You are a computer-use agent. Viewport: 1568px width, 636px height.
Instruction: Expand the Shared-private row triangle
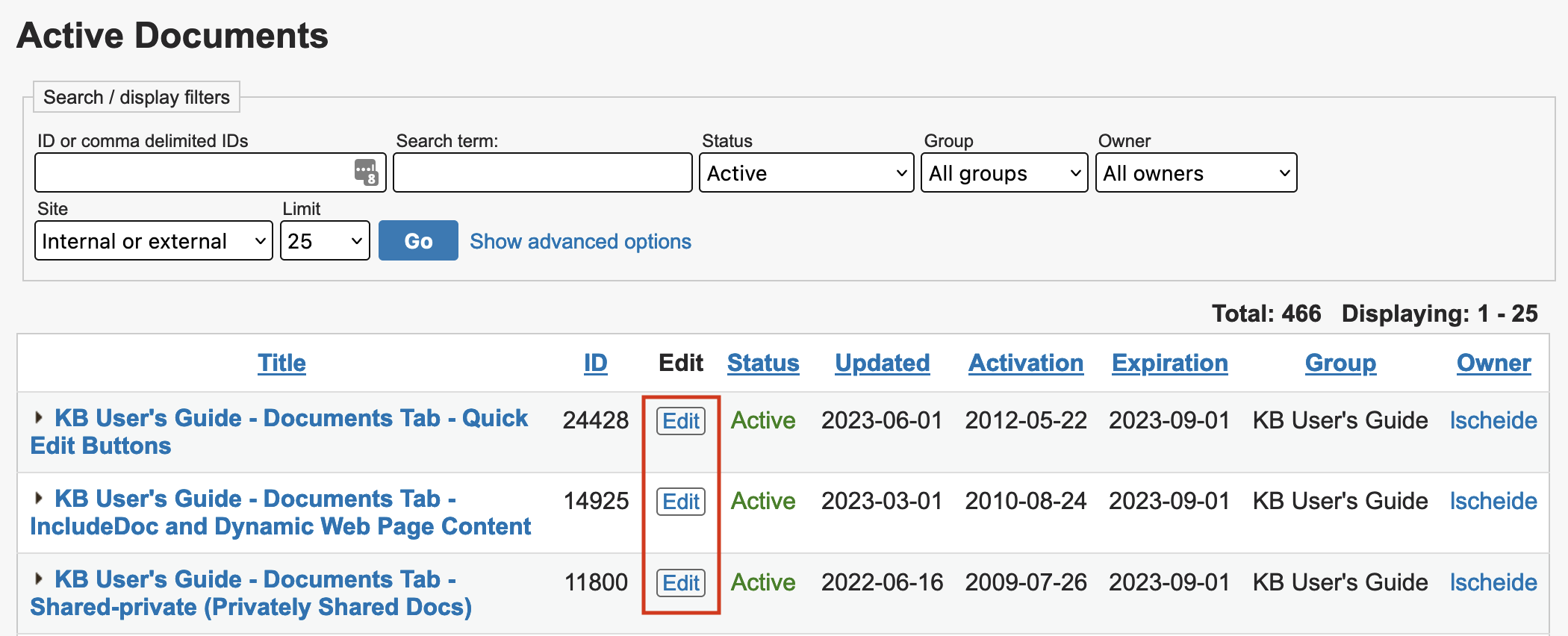pyautogui.click(x=38, y=579)
